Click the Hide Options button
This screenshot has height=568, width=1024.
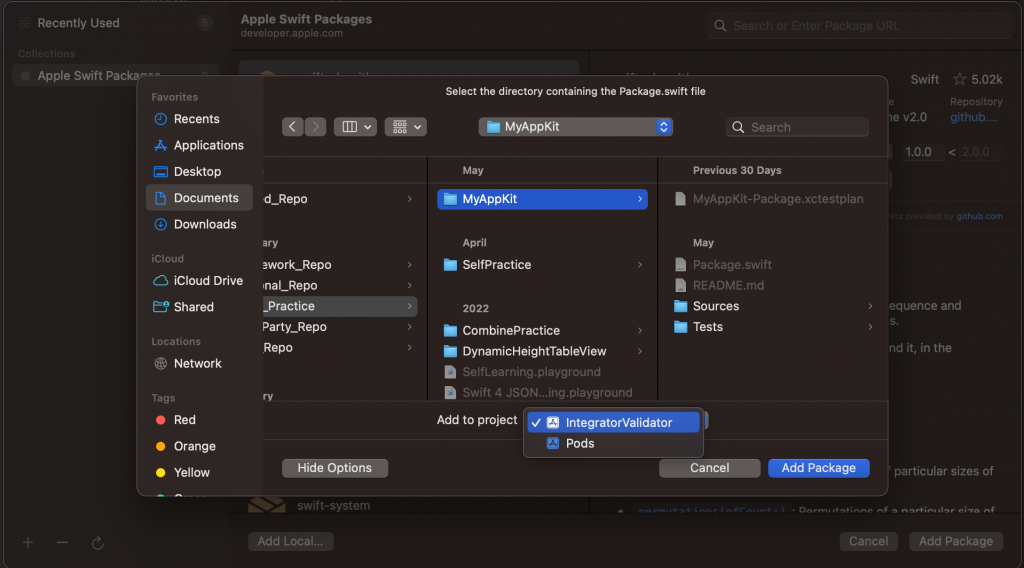click(x=335, y=468)
